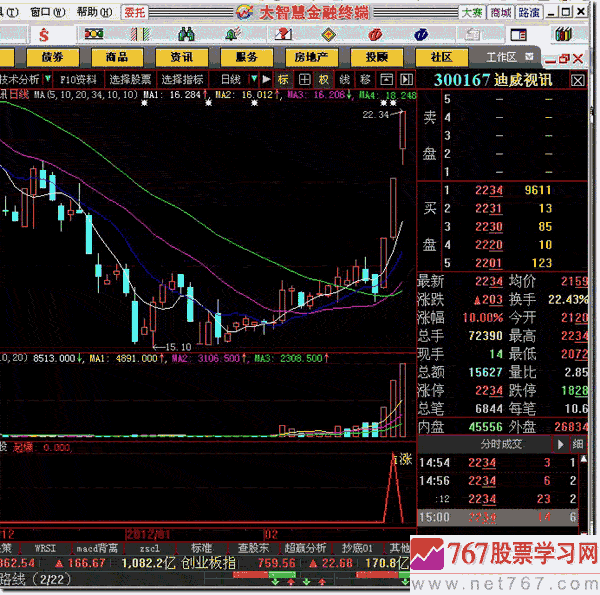Click the striped bars toolbar icon
Viewport: 600px width, 595px height.
coord(140,34)
